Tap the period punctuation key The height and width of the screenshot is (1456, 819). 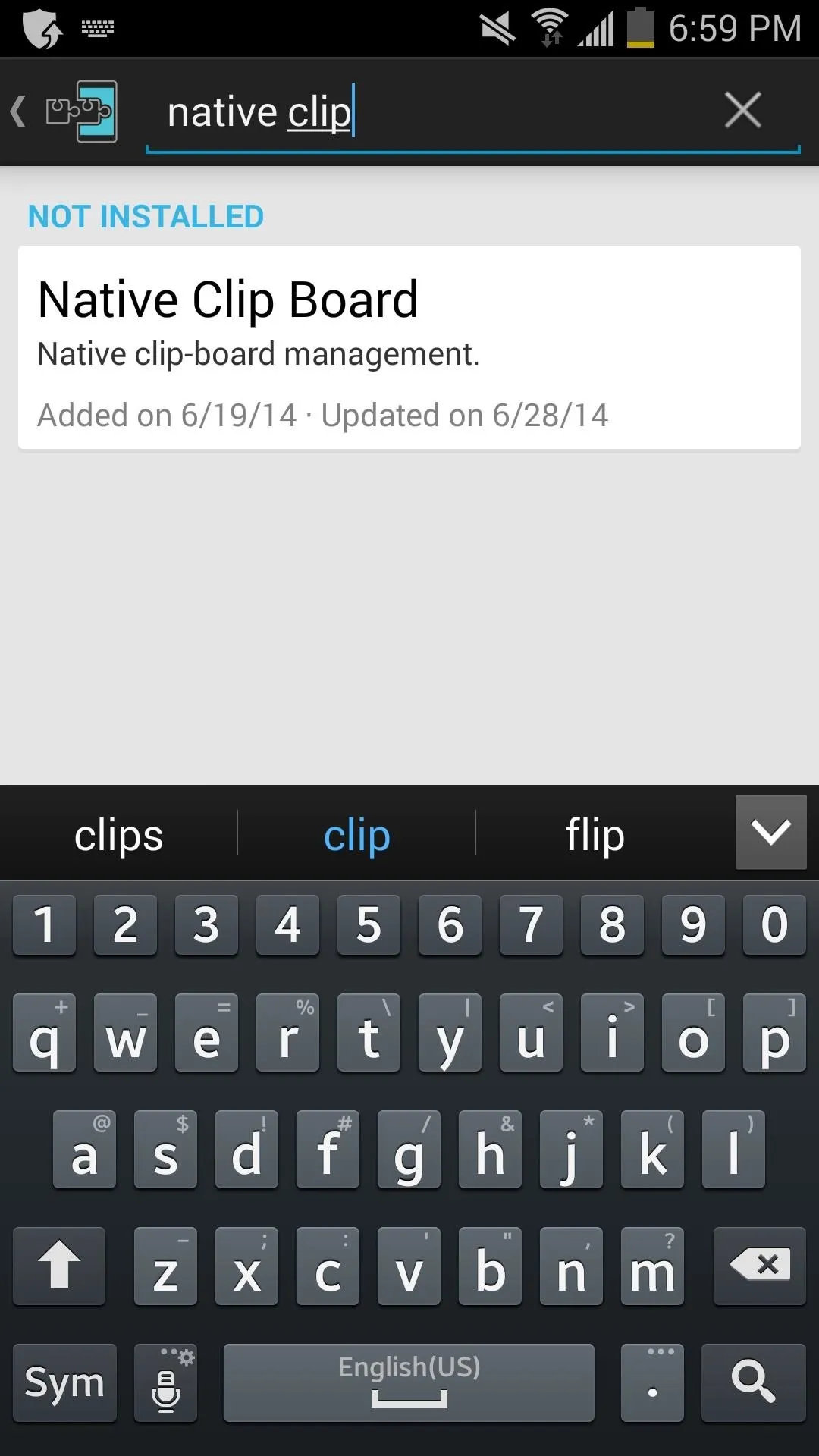pyautogui.click(x=652, y=1382)
